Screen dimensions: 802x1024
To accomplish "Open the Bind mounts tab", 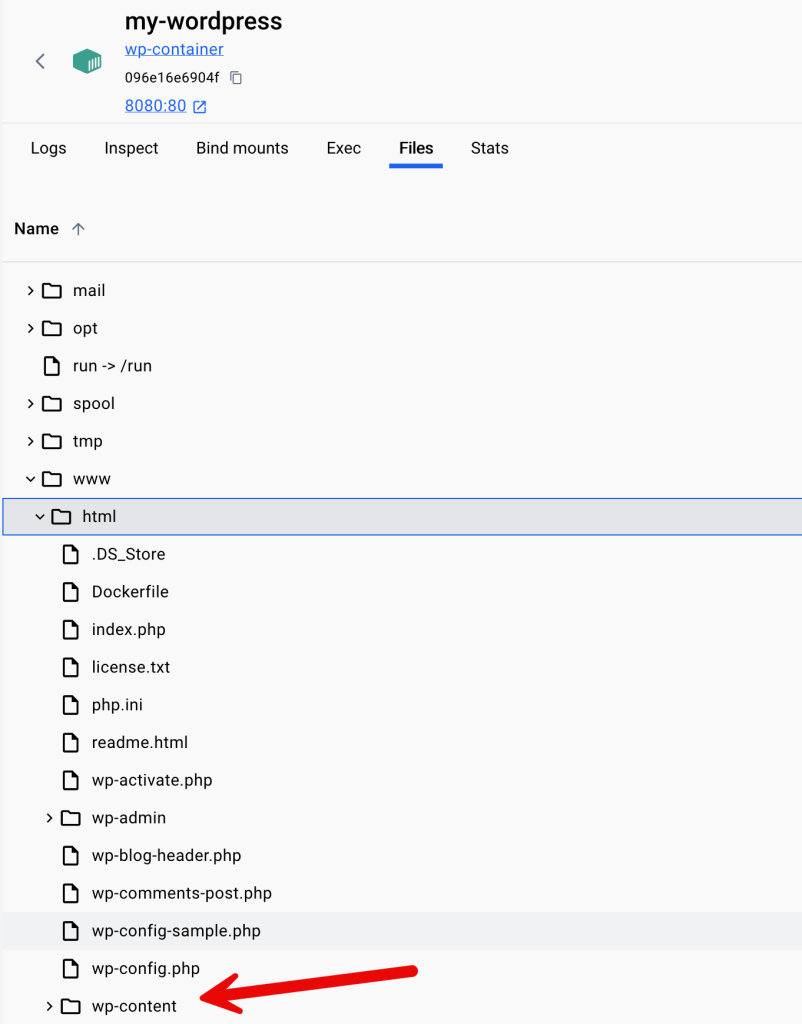I will click(242, 148).
